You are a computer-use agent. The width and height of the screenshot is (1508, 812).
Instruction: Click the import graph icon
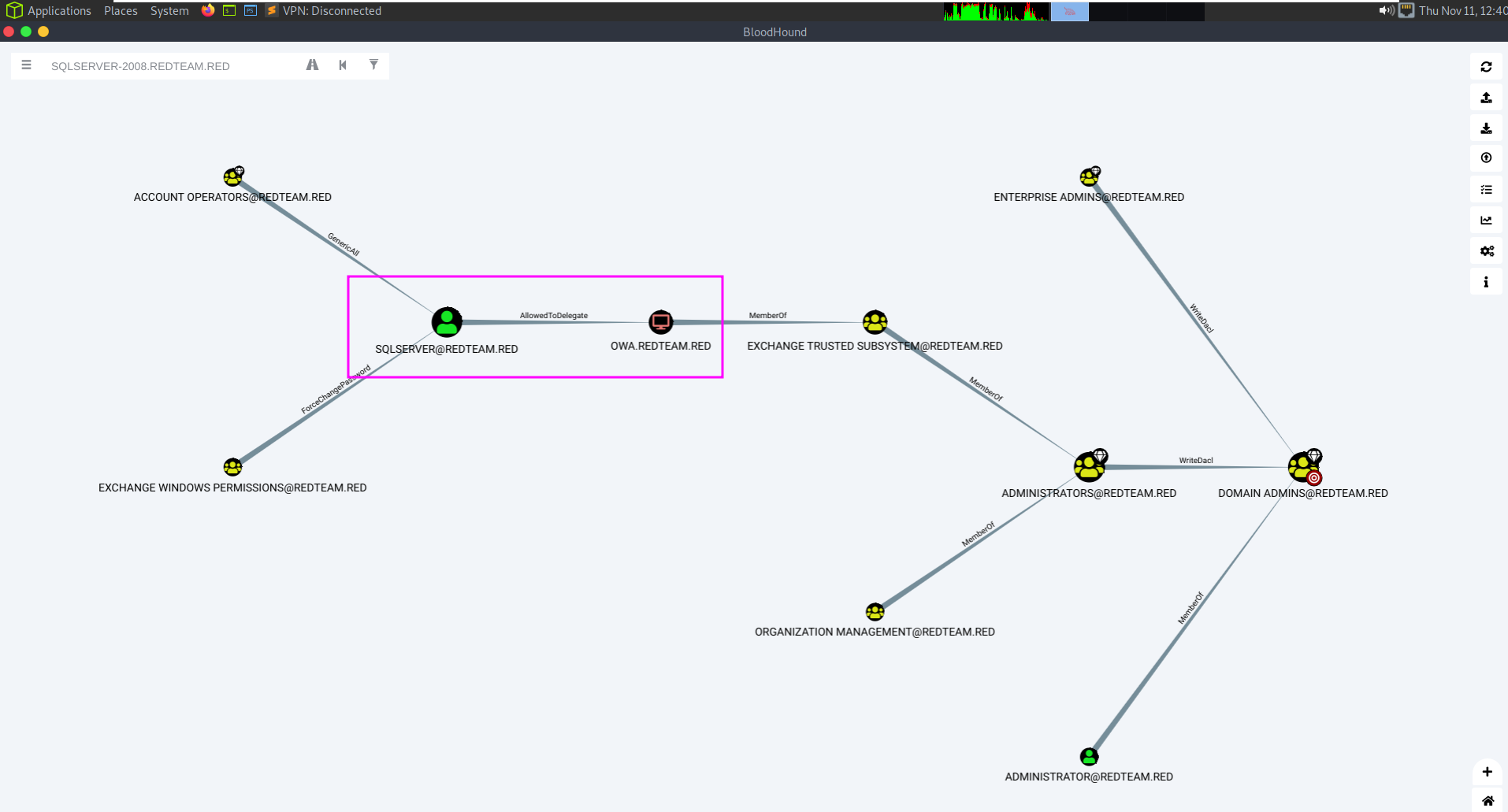pyautogui.click(x=1486, y=128)
